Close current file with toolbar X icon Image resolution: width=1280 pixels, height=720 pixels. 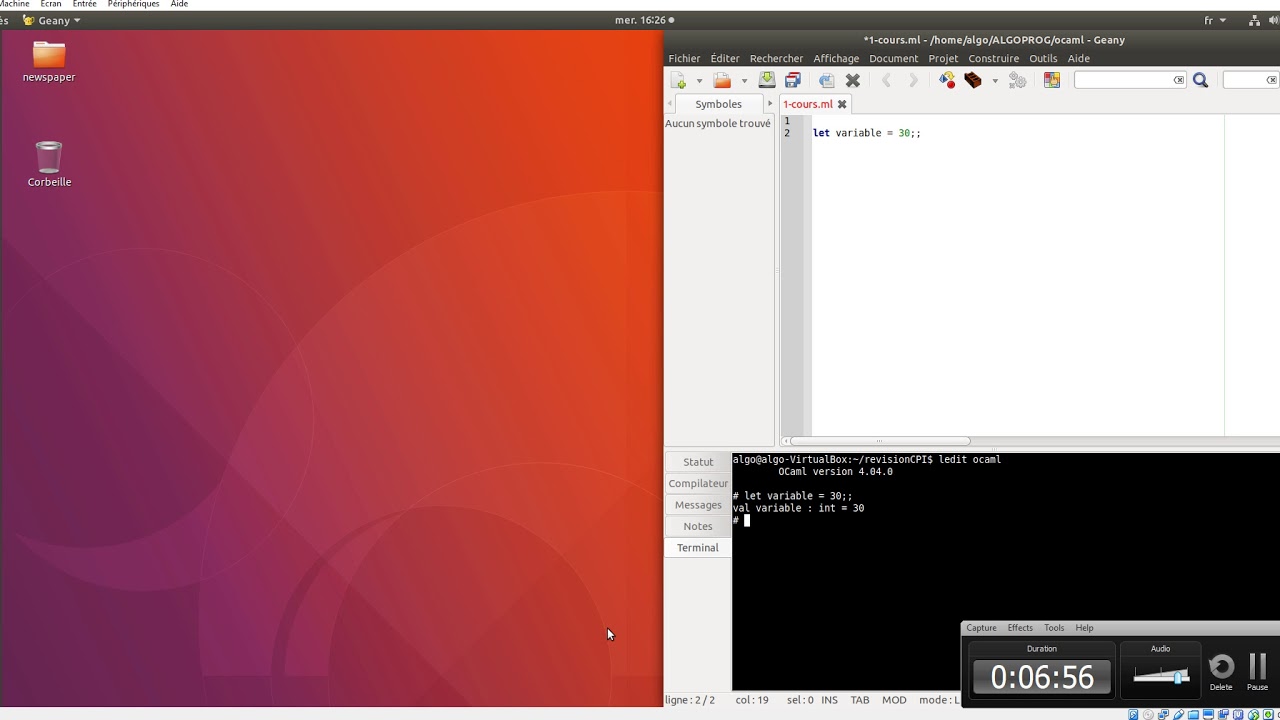click(853, 81)
